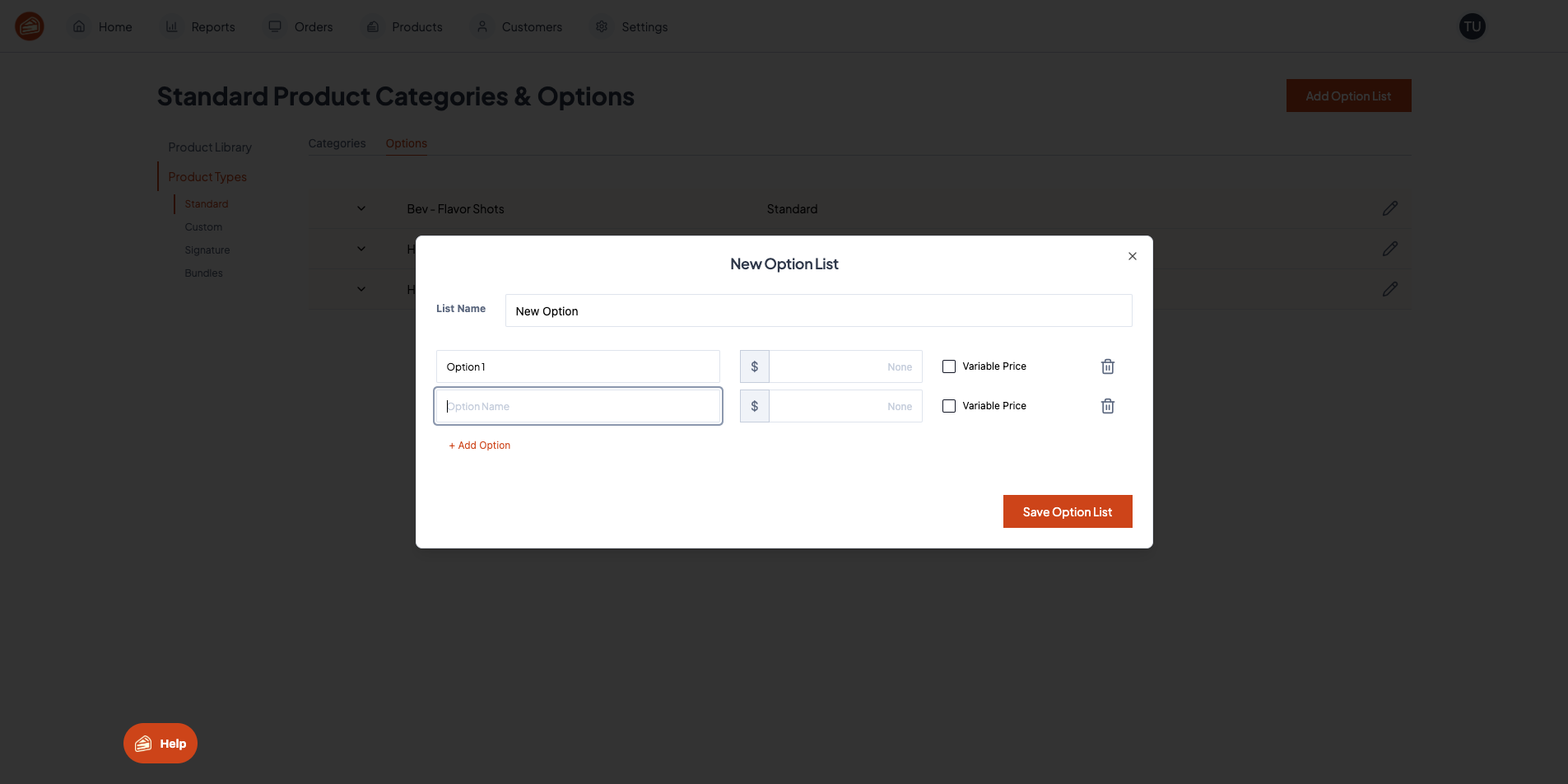Delete Option 1 with the trash icon
1568x784 pixels.
(1108, 366)
